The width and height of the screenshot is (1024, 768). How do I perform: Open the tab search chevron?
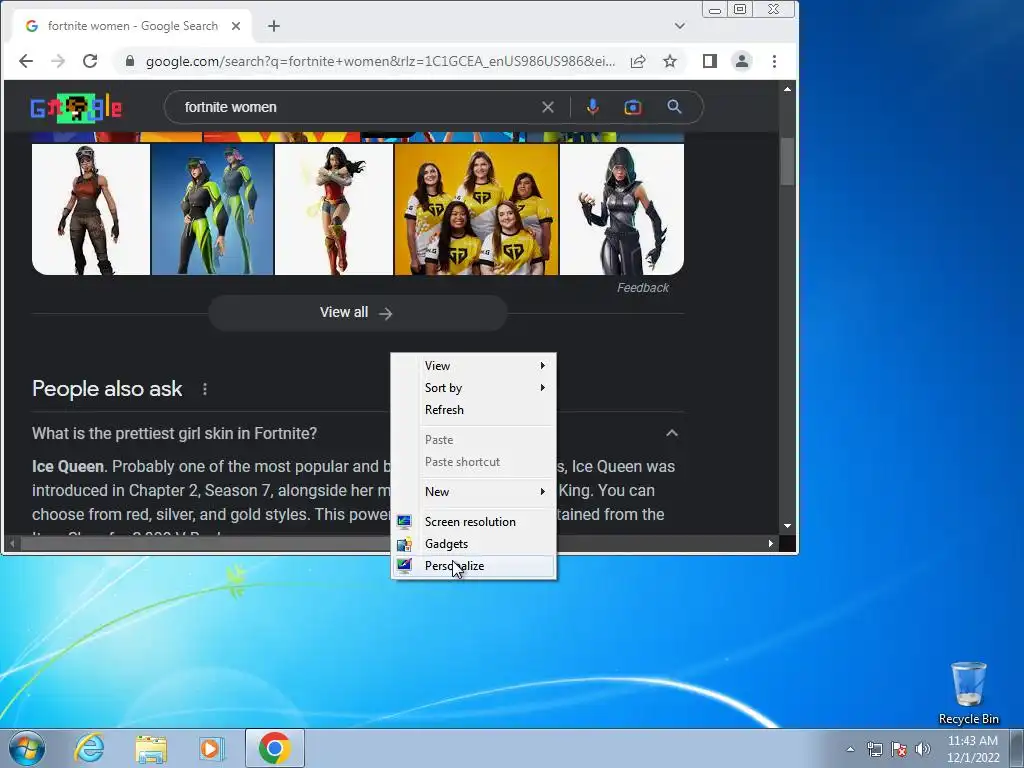coord(680,26)
